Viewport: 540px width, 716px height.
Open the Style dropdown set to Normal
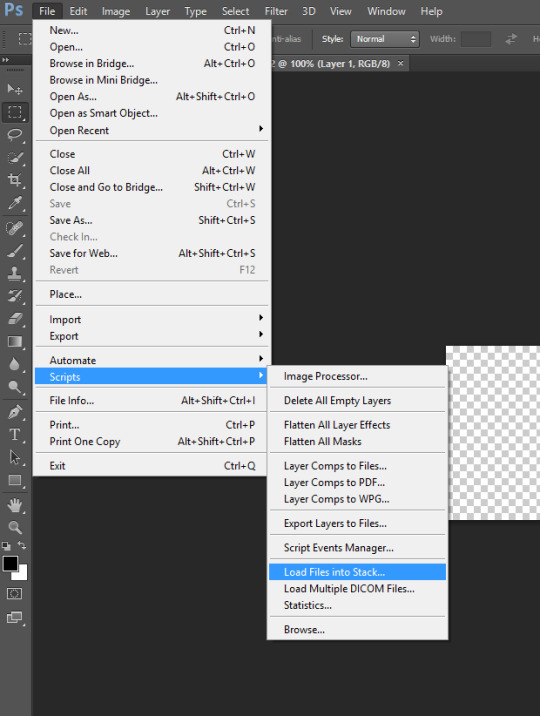pyautogui.click(x=384, y=39)
